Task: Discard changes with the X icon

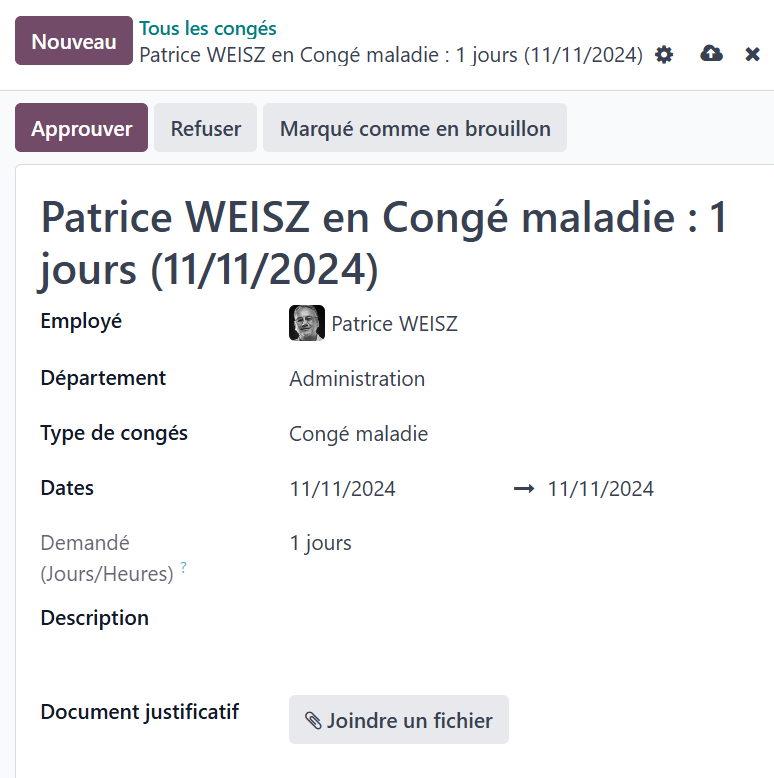Action: coord(752,54)
